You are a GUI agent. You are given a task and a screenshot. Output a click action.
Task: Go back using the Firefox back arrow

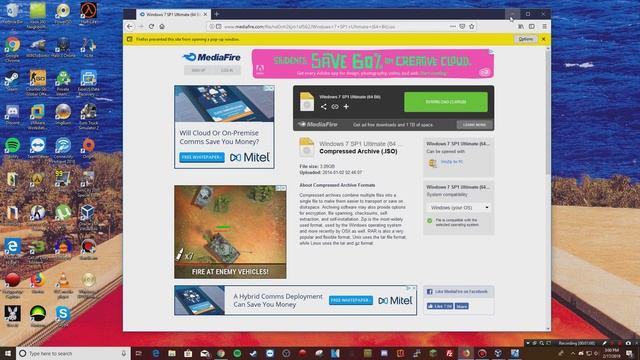click(130, 27)
